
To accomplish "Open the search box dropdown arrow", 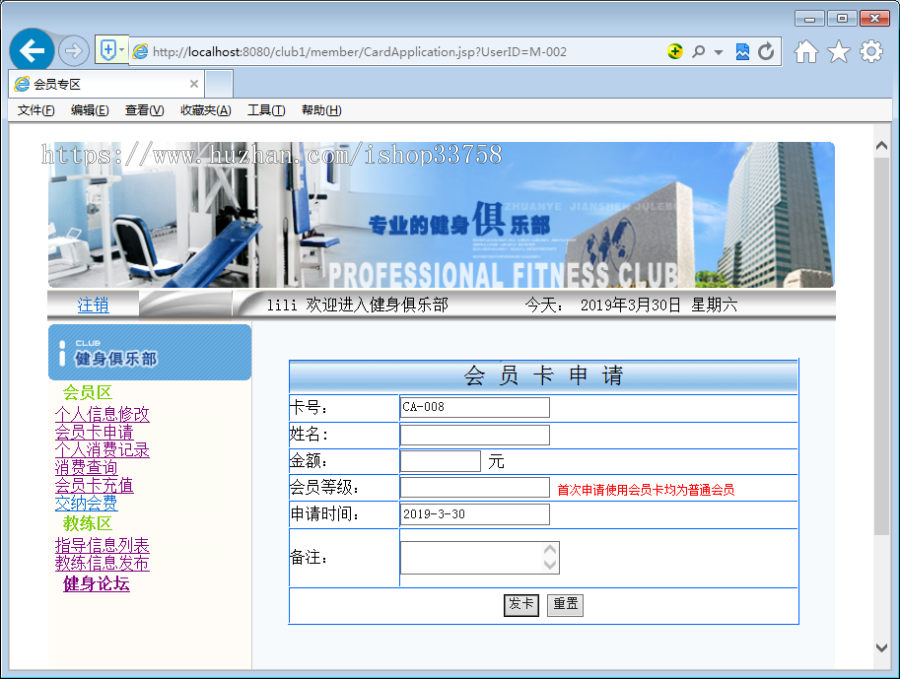I will pyautogui.click(x=717, y=50).
